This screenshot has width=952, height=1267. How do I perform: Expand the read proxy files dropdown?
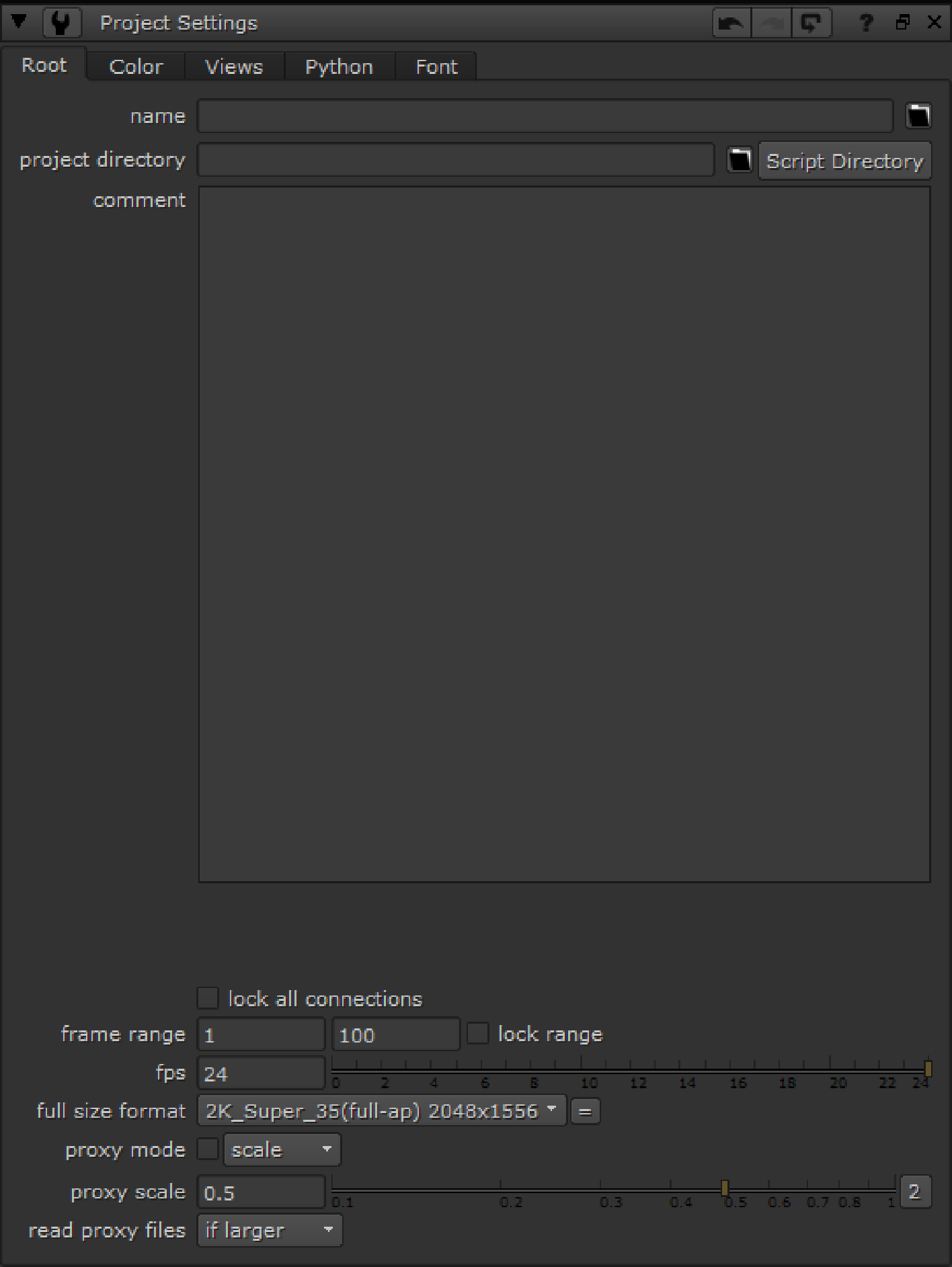pyautogui.click(x=270, y=1231)
